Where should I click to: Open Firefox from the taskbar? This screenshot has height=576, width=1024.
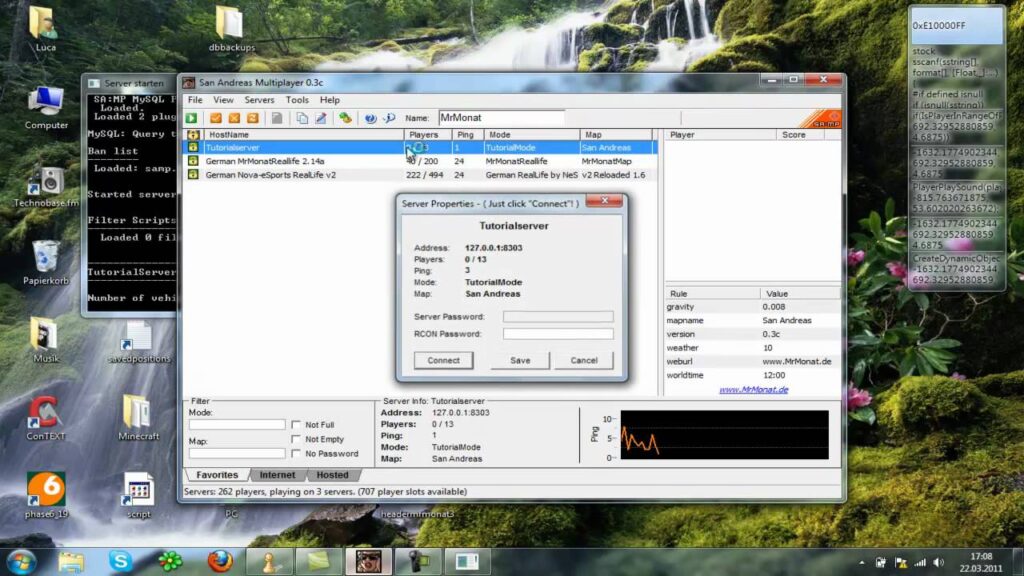pos(220,561)
